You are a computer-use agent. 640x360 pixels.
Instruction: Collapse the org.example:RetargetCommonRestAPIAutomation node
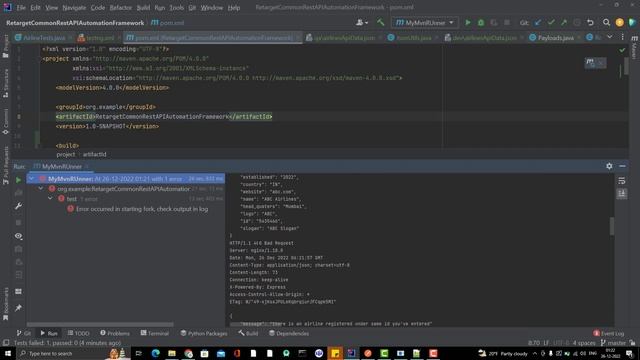pyautogui.click(x=41, y=189)
